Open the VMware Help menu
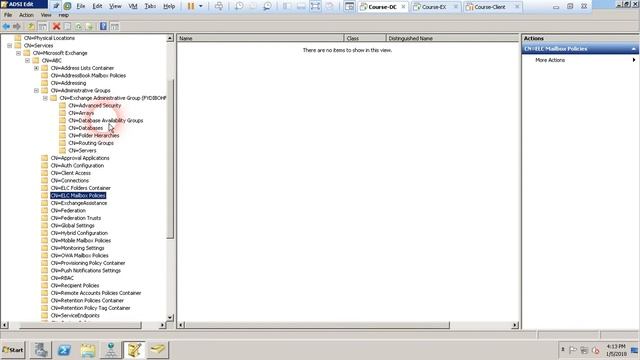This screenshot has width=640, height=360. (169, 6)
